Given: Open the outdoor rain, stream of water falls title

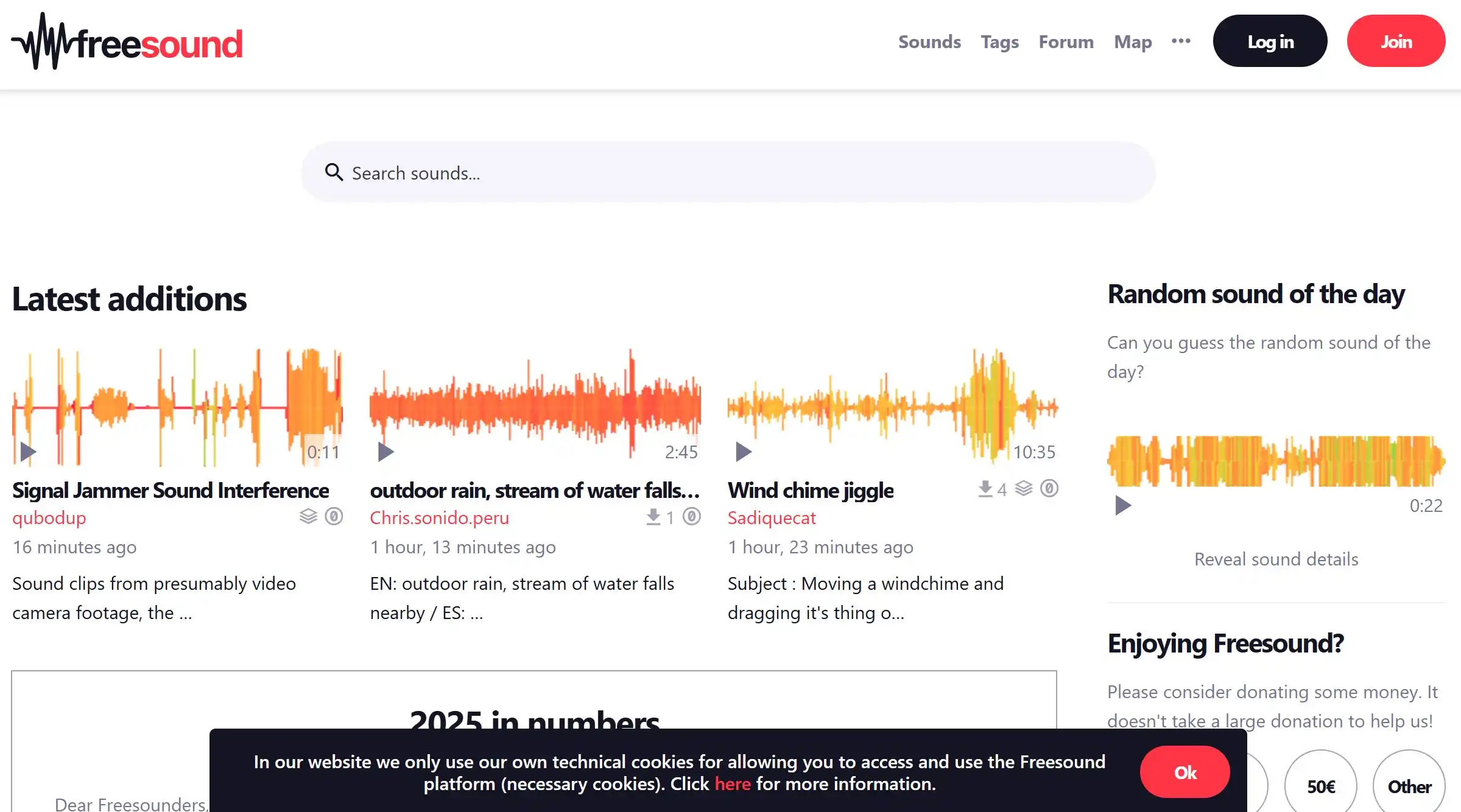Looking at the screenshot, I should (x=535, y=490).
